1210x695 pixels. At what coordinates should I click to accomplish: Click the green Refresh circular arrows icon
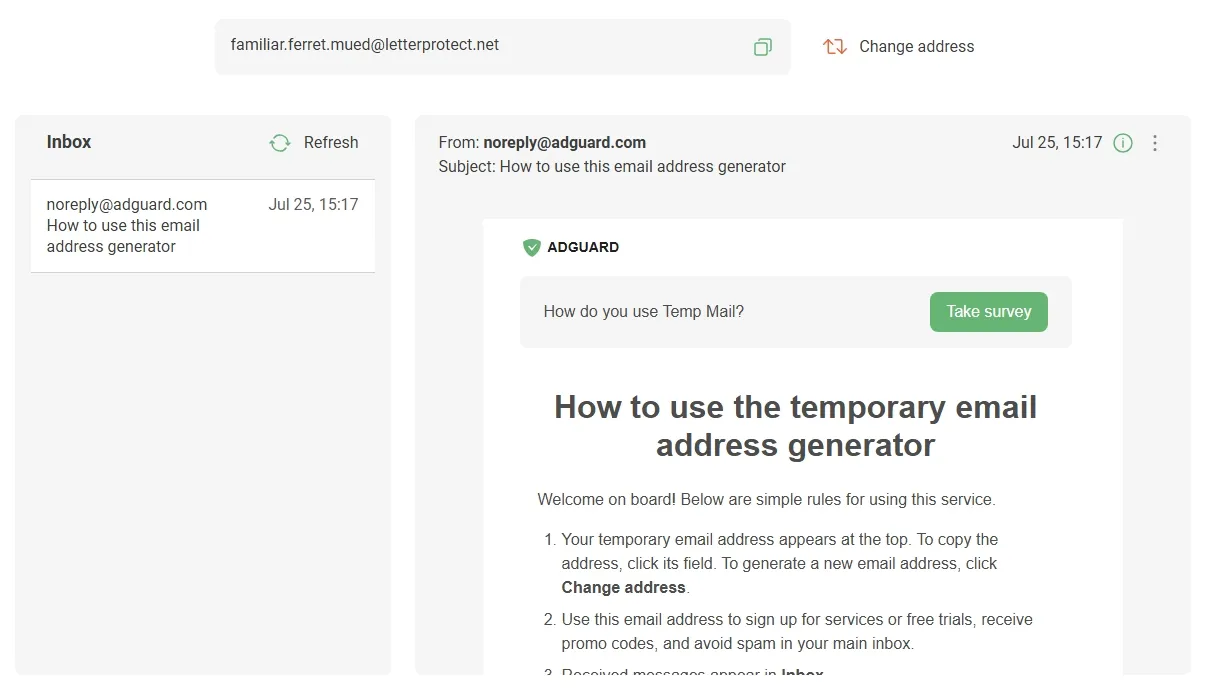click(280, 143)
